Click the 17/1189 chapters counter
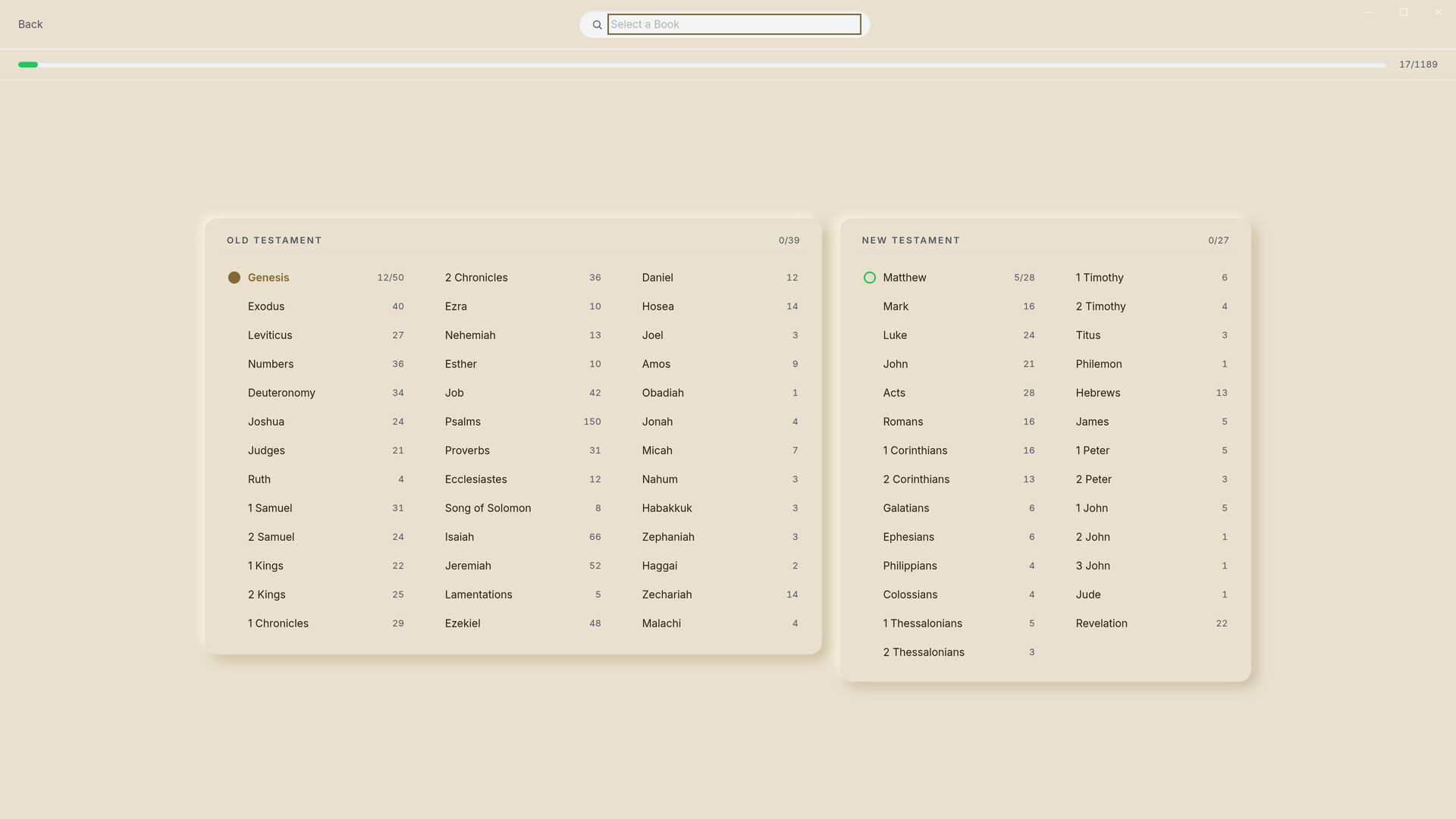The height and width of the screenshot is (819, 1456). [x=1418, y=64]
